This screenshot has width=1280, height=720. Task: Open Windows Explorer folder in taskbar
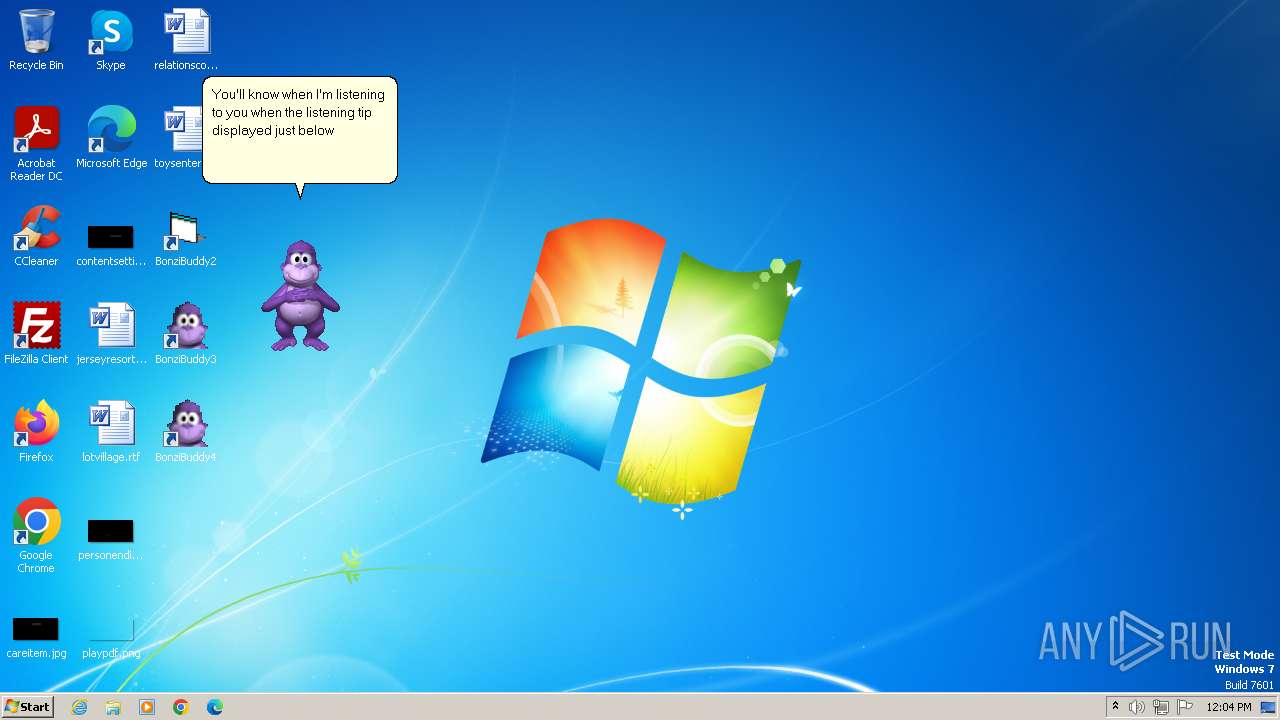point(113,707)
